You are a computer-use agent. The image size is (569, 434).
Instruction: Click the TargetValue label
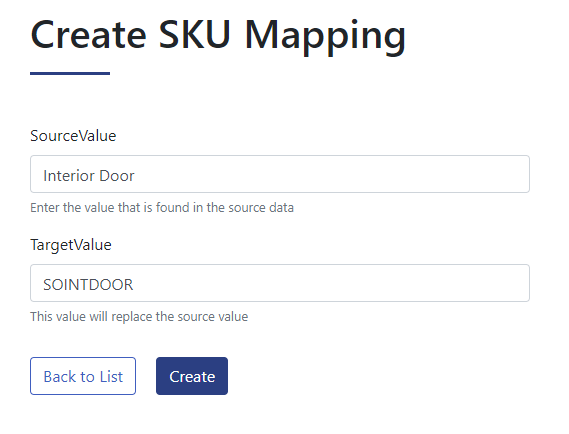(x=71, y=245)
